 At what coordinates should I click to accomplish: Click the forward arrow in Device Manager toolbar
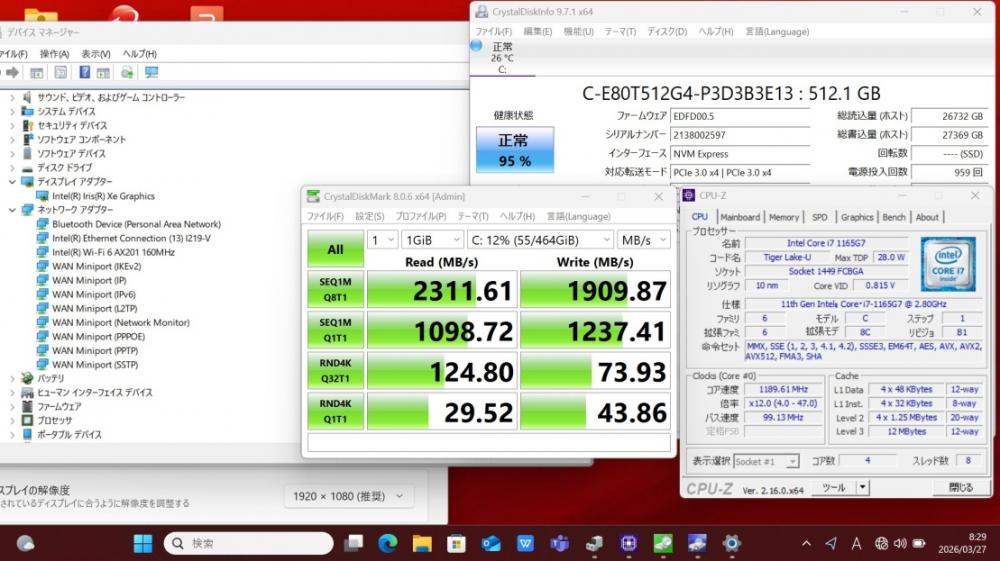(x=12, y=73)
